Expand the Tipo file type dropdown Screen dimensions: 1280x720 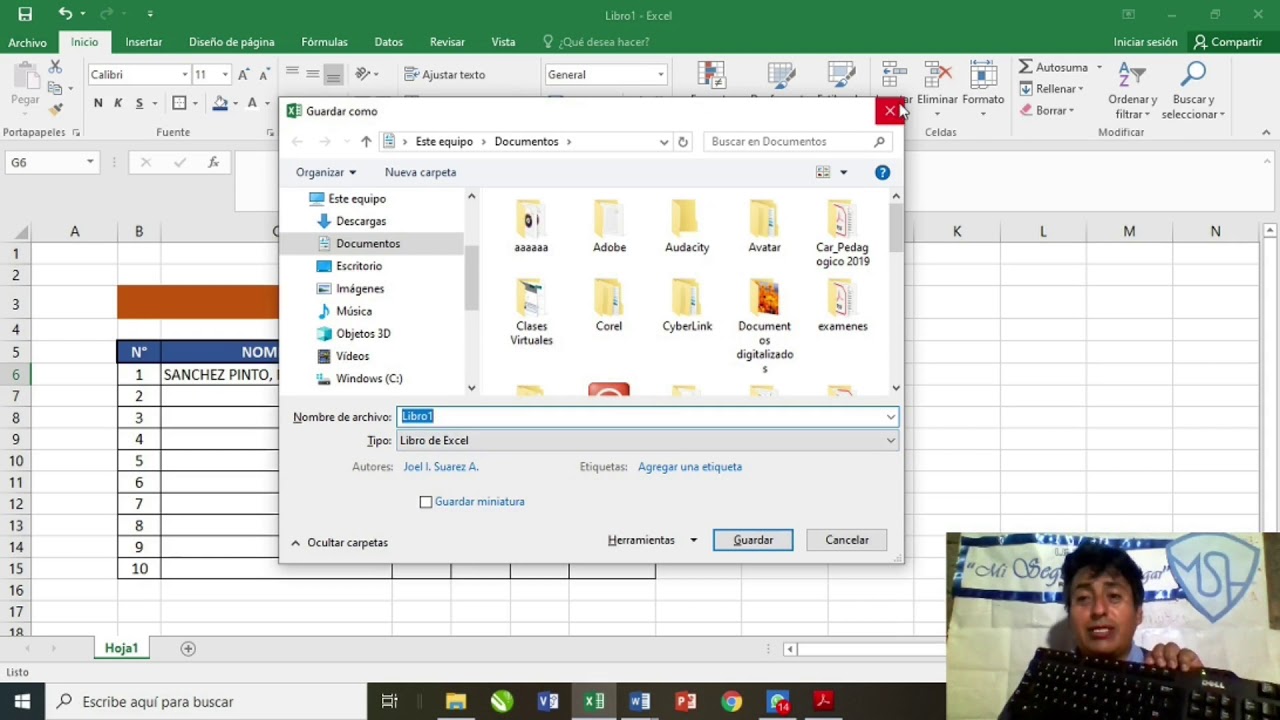(x=890, y=441)
